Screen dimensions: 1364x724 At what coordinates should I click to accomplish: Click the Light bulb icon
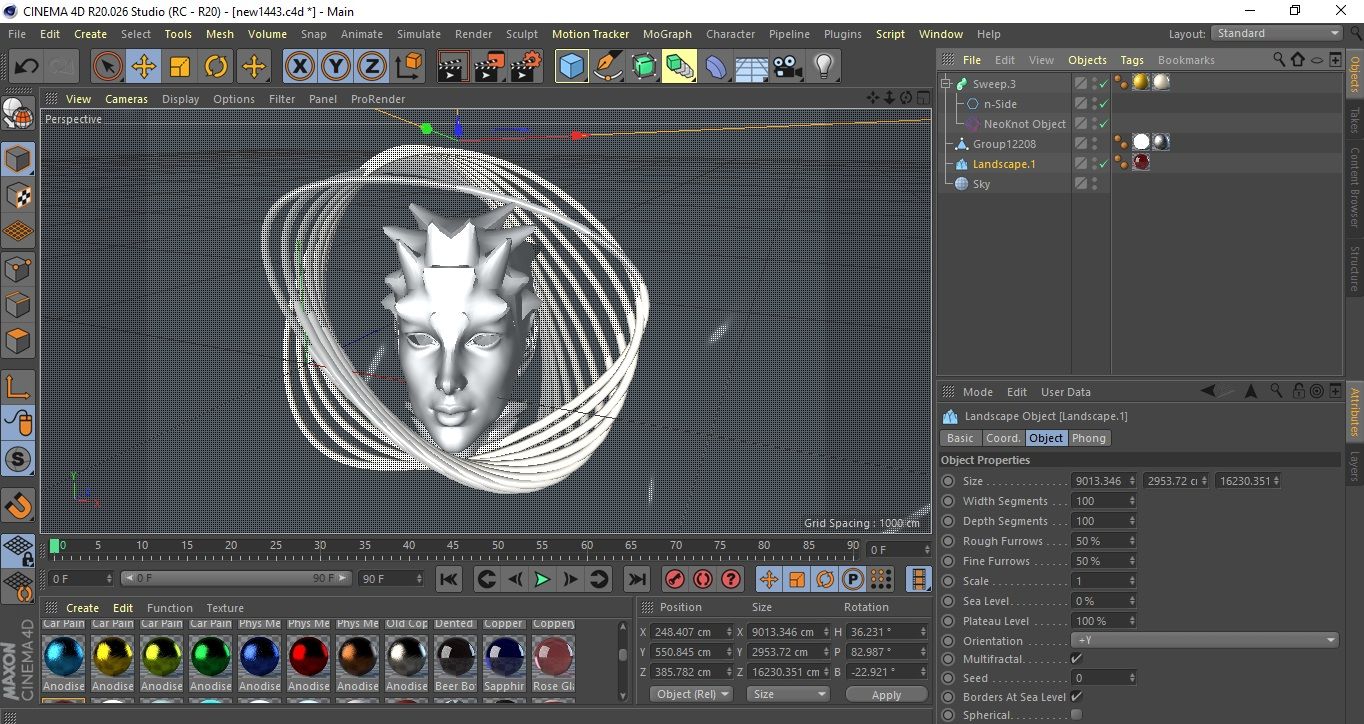(823, 67)
